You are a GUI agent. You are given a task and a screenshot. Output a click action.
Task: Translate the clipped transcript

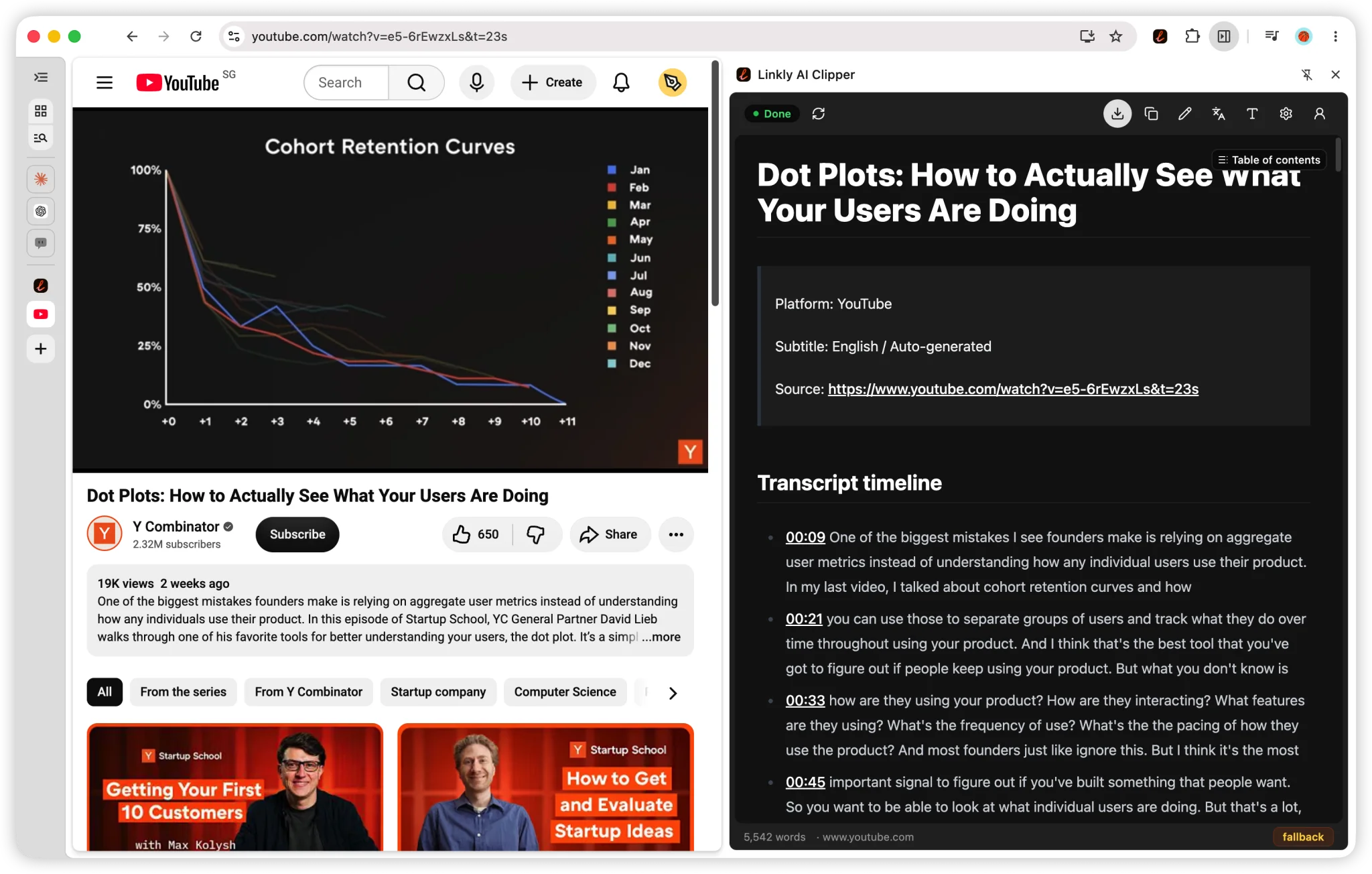click(x=1219, y=114)
